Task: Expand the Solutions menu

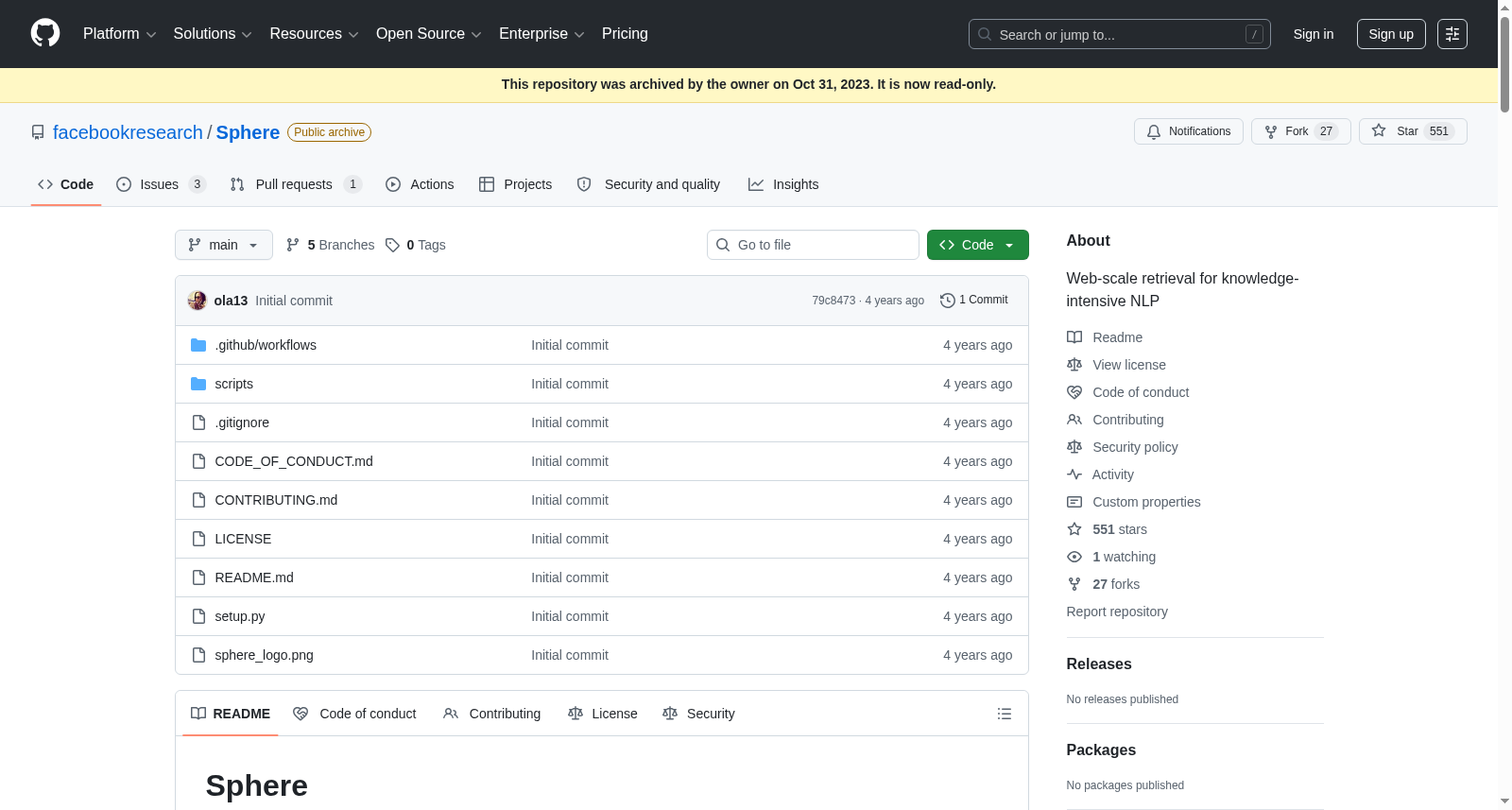Action: click(x=213, y=34)
